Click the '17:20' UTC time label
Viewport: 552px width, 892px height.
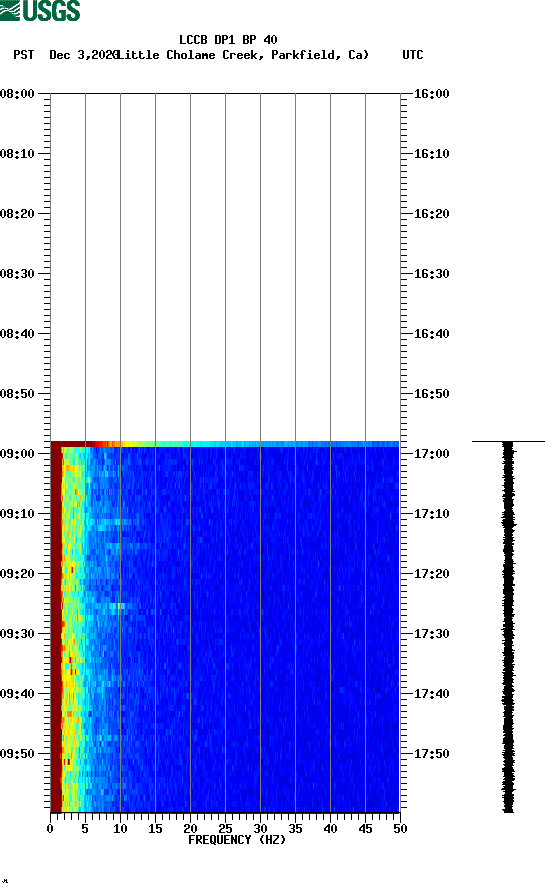[x=432, y=574]
